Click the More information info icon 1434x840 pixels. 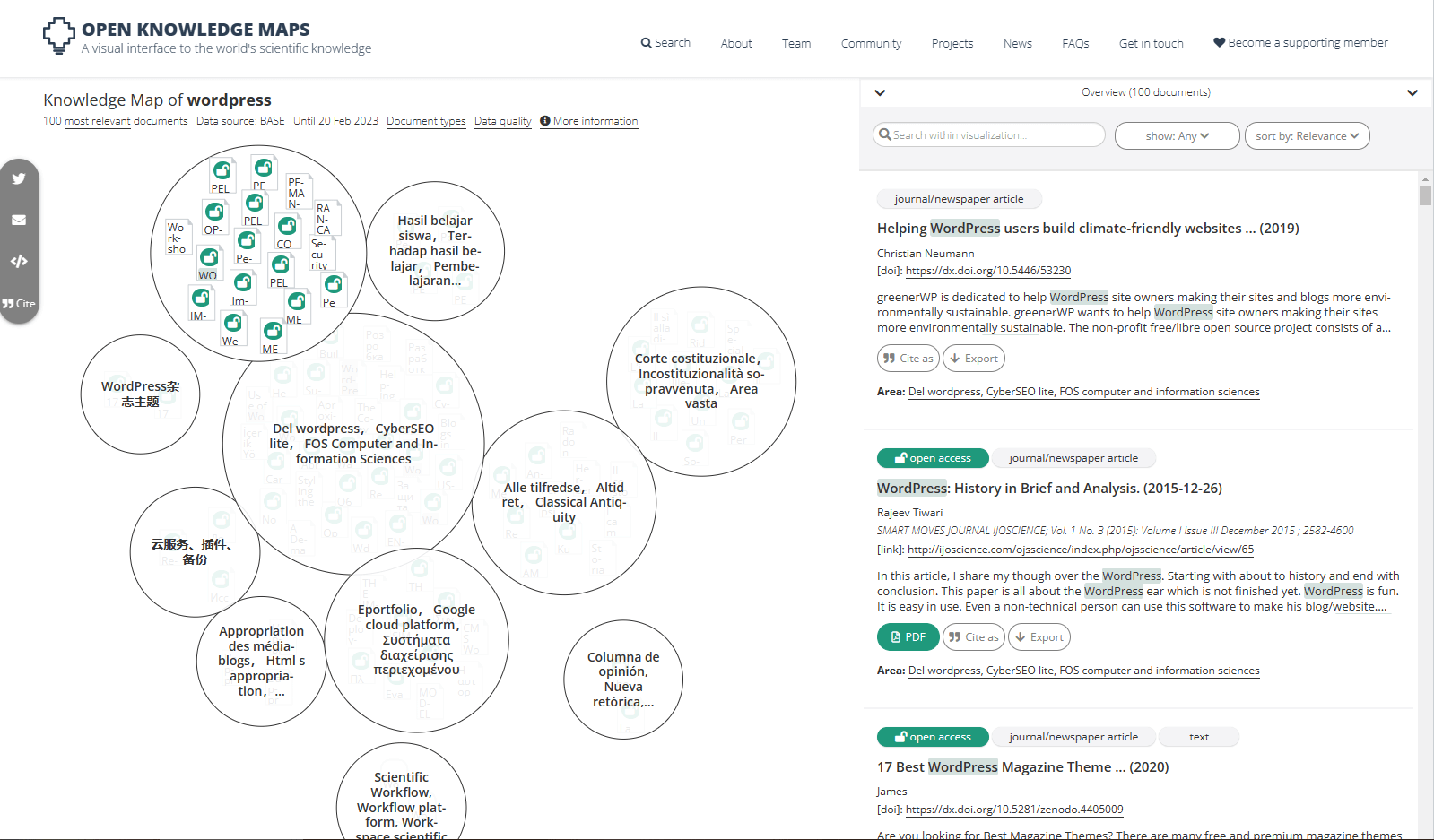544,121
